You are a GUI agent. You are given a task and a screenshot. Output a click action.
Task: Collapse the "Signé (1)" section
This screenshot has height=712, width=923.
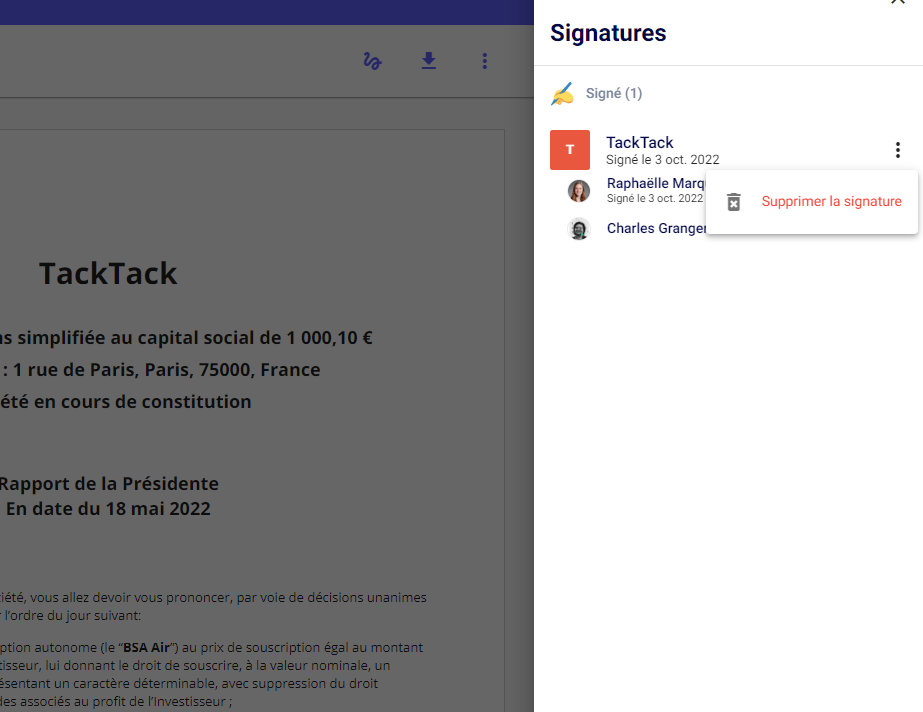click(614, 94)
